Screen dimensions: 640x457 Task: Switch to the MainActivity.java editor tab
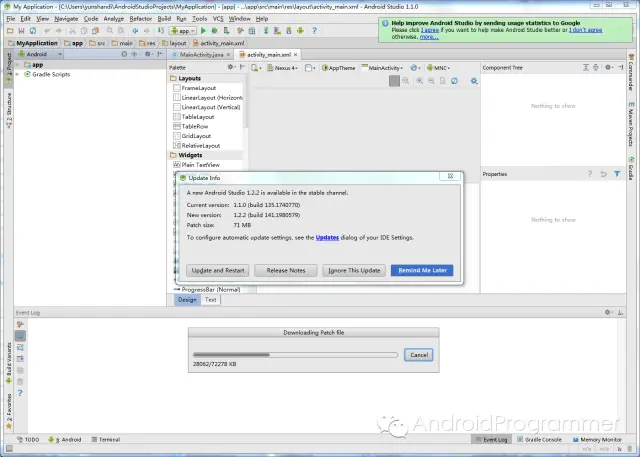[201, 54]
